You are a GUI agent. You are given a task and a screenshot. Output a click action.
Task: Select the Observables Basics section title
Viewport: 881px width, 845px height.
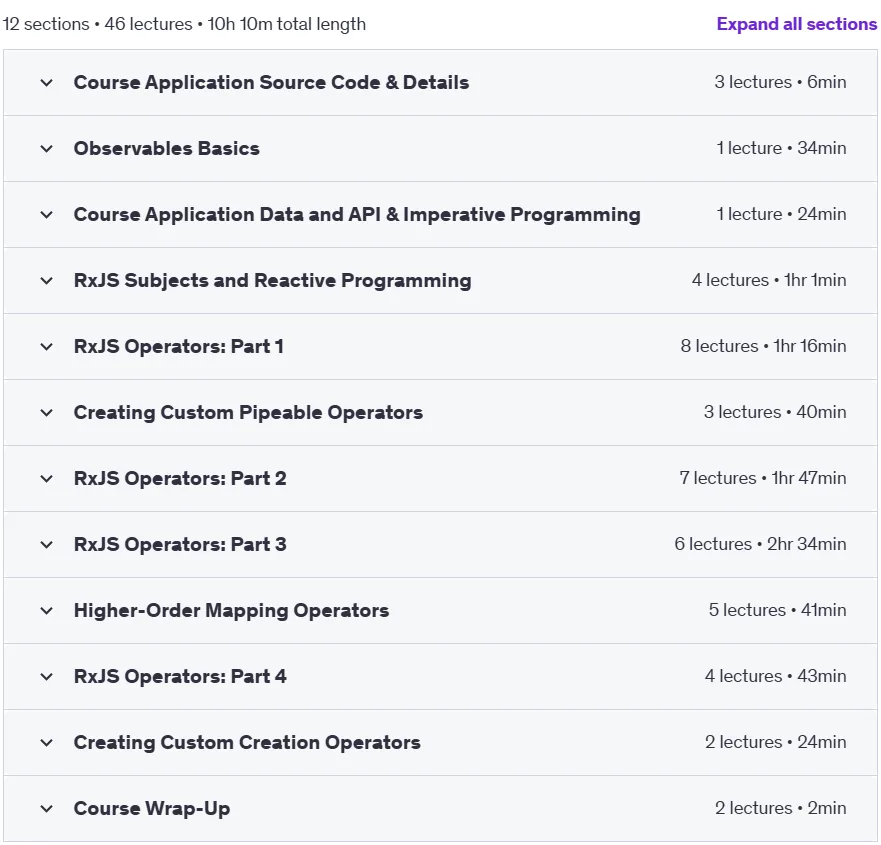tap(166, 148)
